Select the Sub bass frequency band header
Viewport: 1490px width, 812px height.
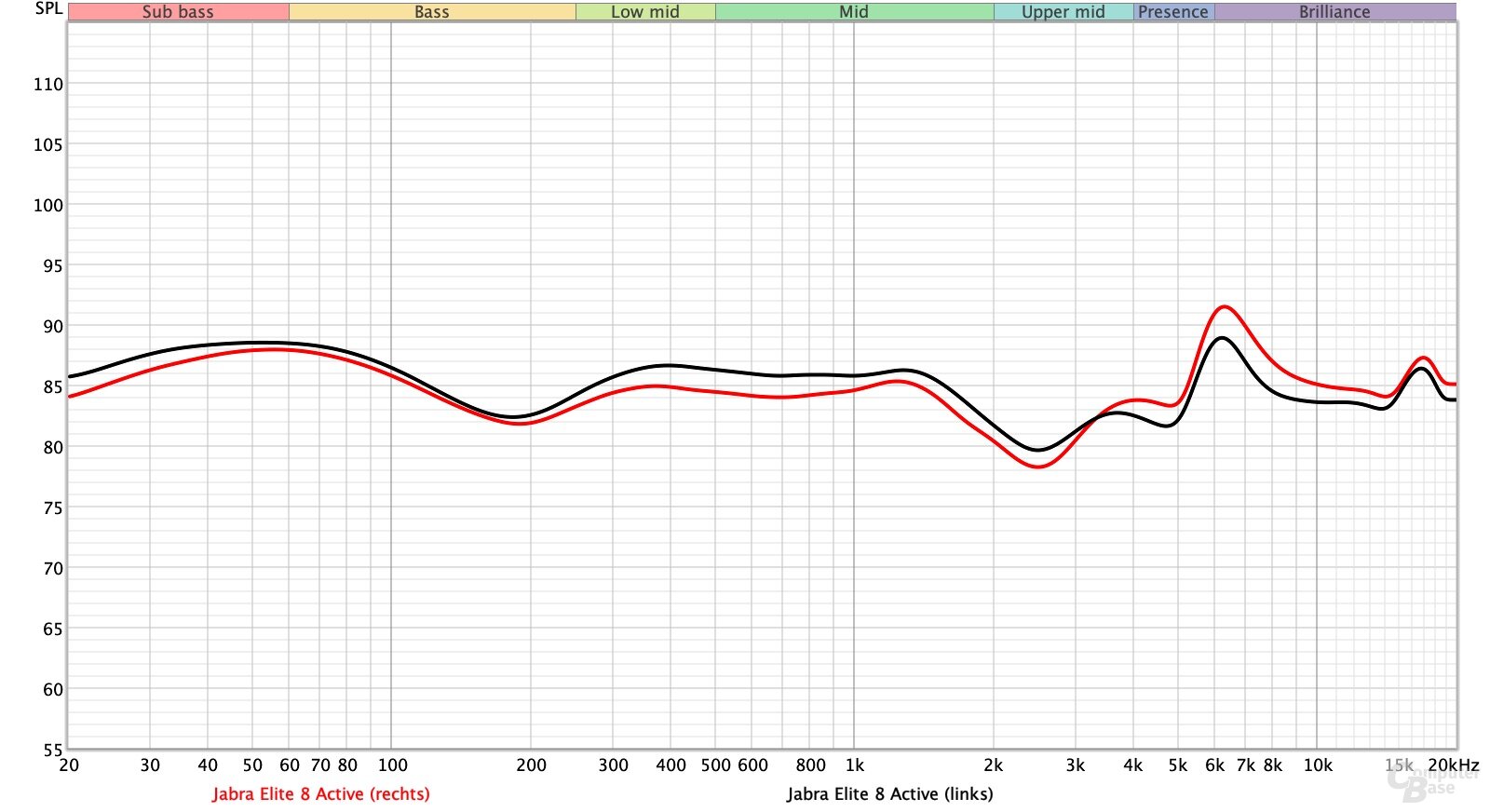pos(178,12)
